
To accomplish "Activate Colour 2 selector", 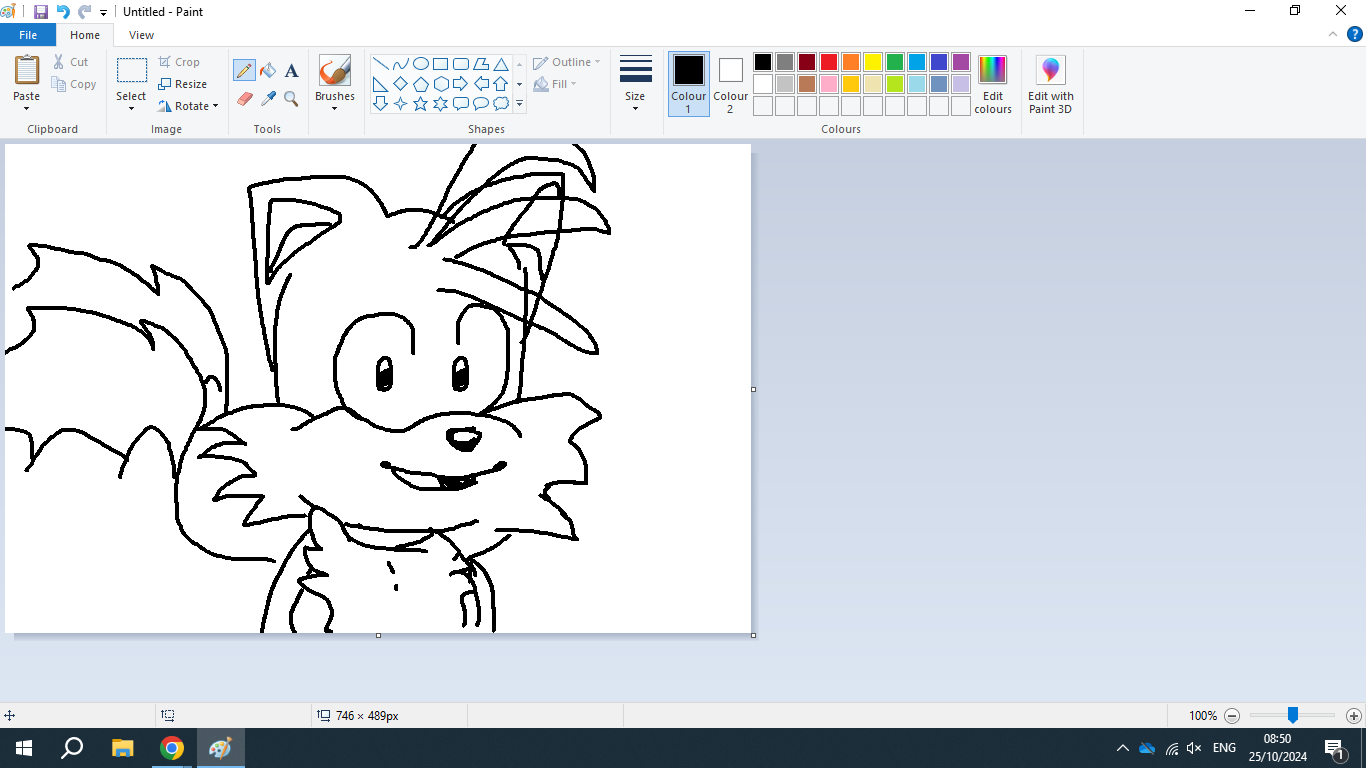I will [730, 84].
